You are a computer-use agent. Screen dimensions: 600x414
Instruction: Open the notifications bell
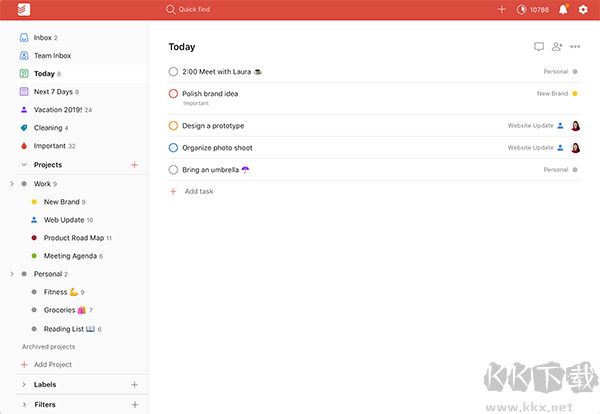click(563, 10)
